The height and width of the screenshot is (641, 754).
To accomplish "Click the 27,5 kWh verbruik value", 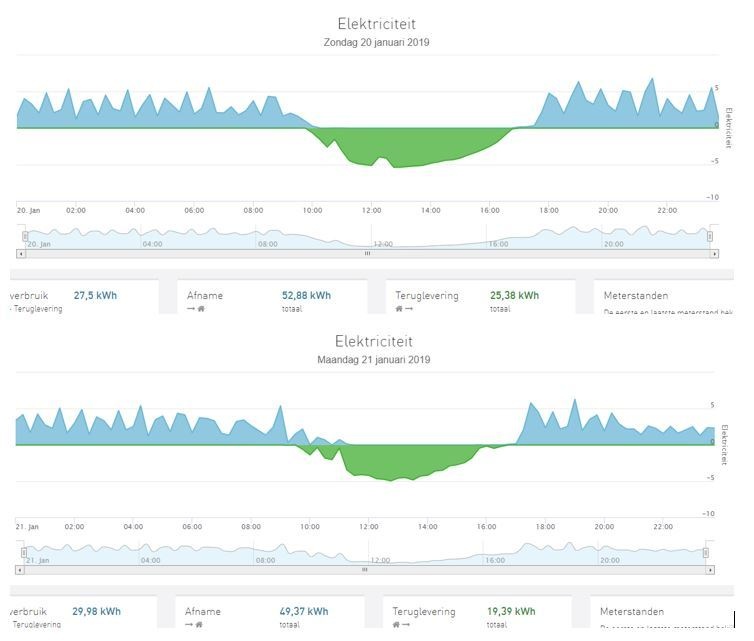I will click(x=95, y=295).
